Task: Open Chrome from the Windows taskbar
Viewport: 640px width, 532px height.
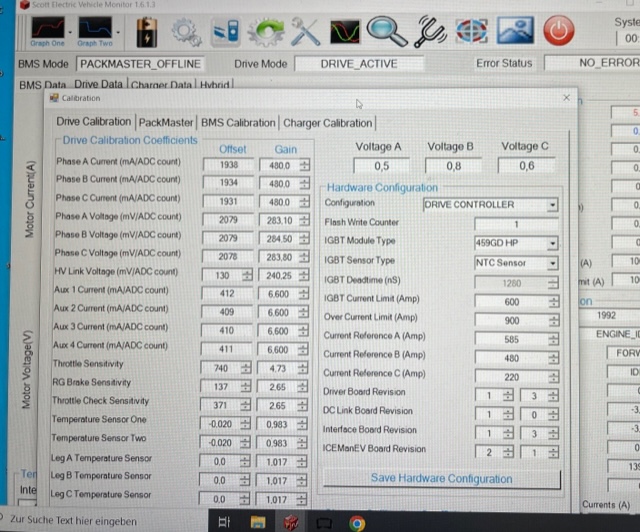Action: coord(358,522)
